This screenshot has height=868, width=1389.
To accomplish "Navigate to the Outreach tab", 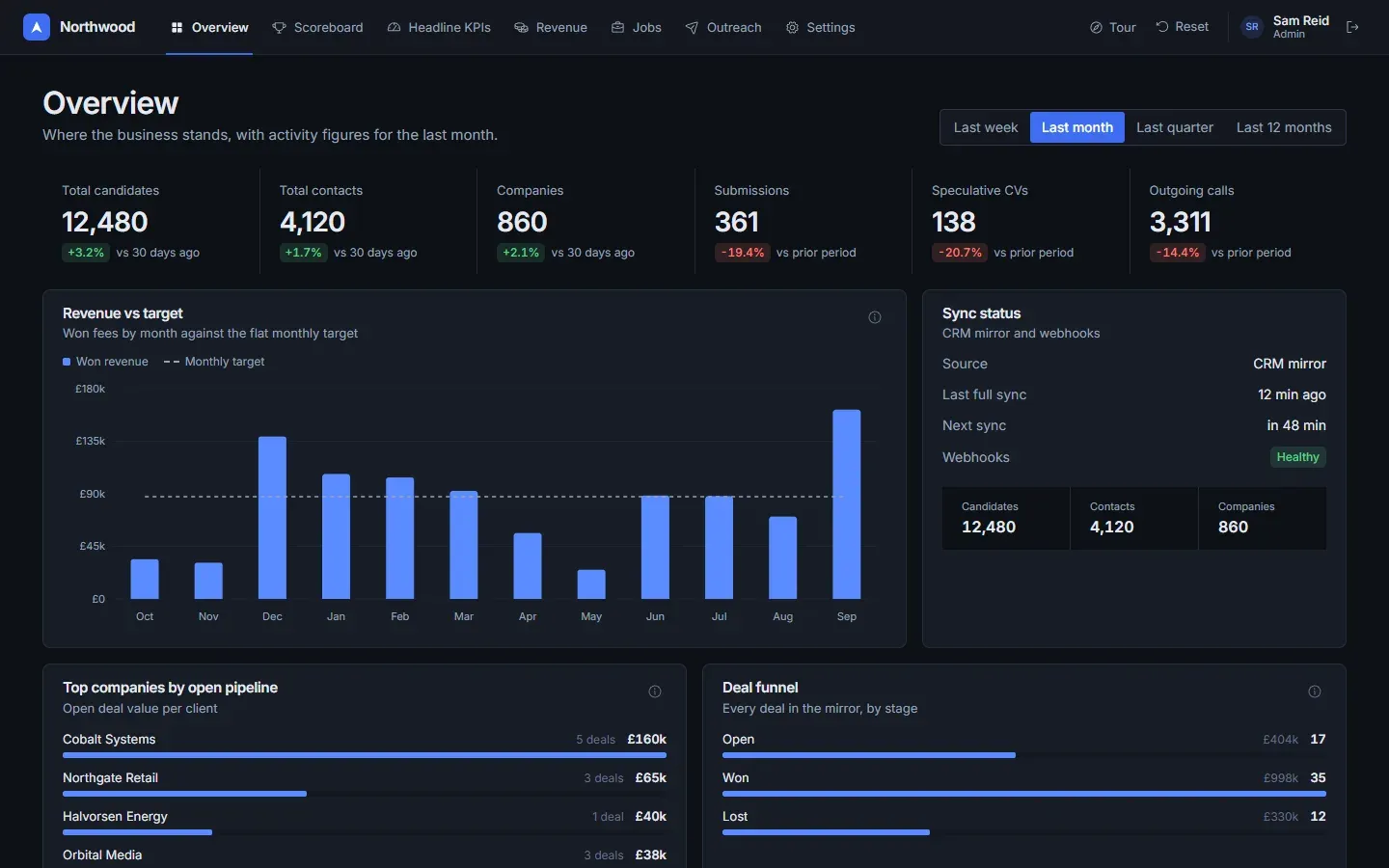I will pyautogui.click(x=723, y=28).
